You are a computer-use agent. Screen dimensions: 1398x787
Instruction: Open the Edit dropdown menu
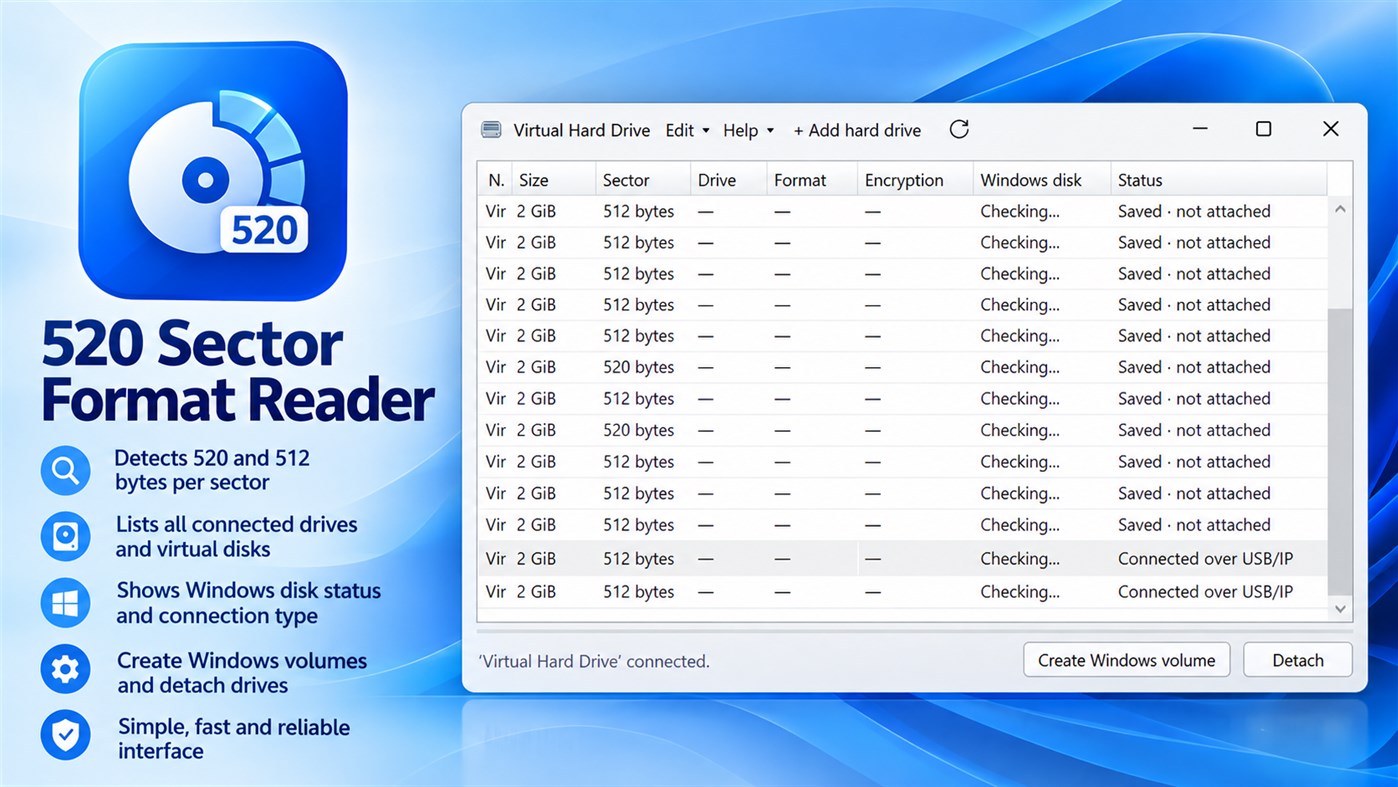point(687,130)
